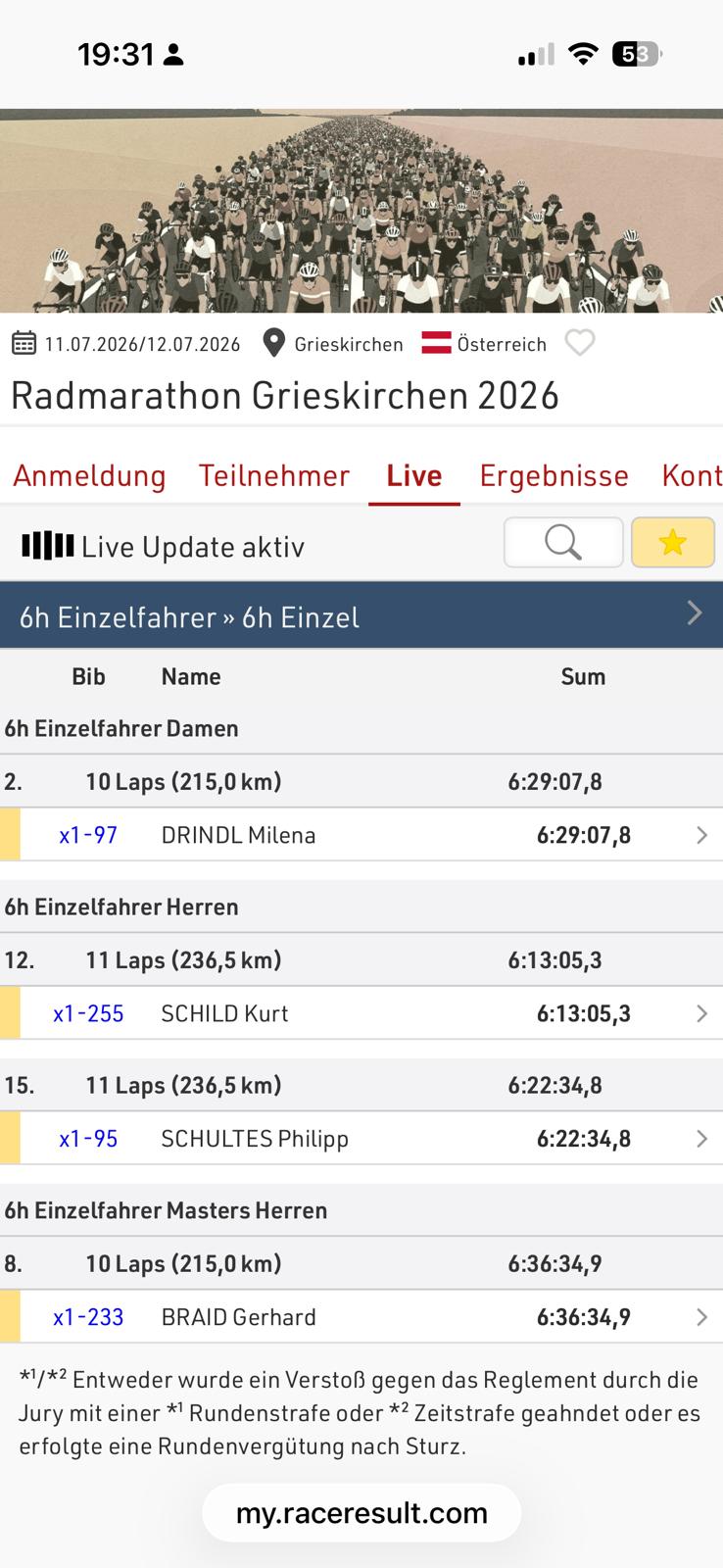Open Teilnehmer tab
This screenshot has width=723, height=1568.
[x=274, y=475]
